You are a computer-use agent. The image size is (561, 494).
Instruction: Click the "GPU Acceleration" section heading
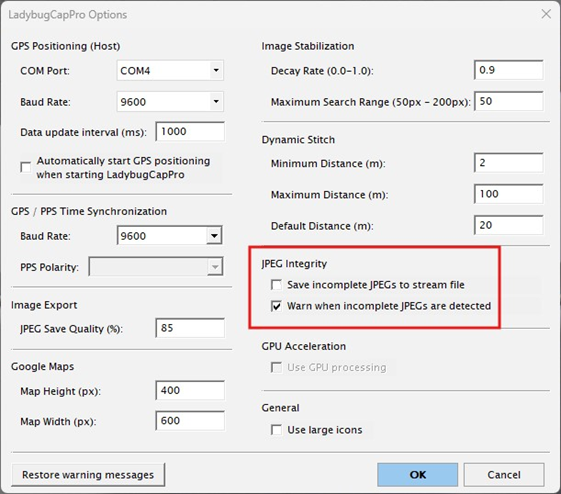303,346
